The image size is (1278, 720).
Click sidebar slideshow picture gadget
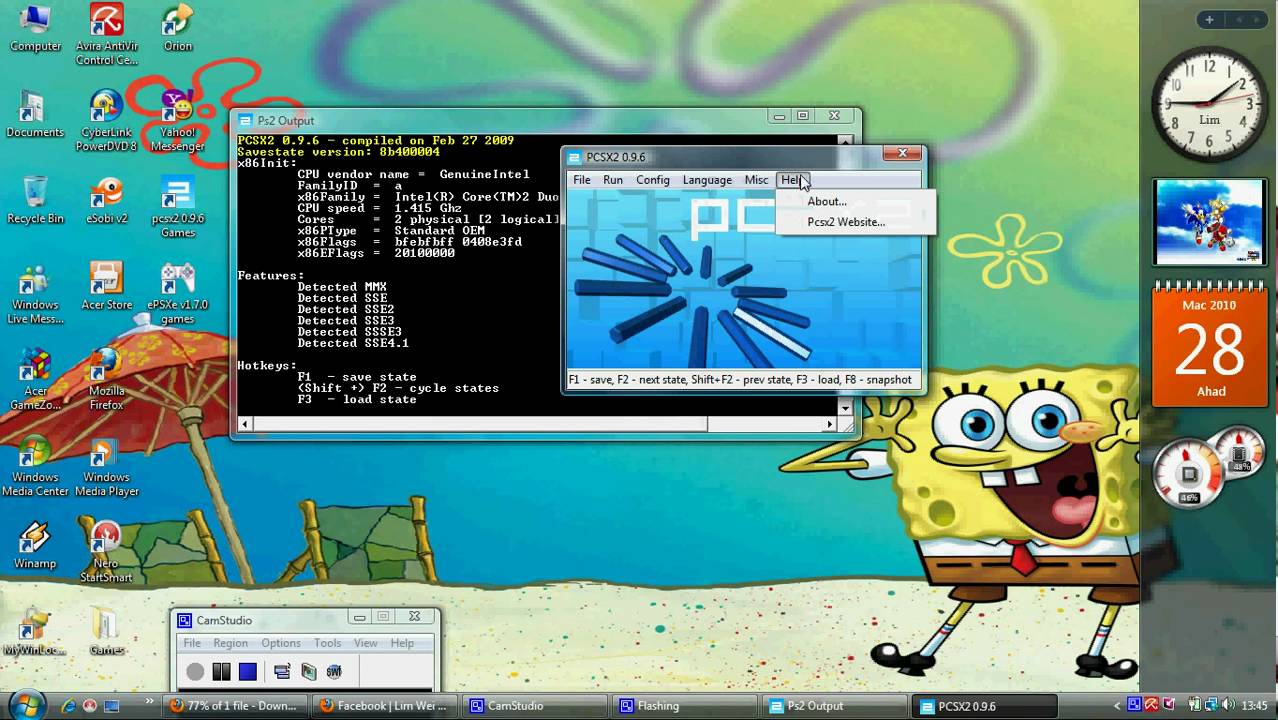(1209, 222)
